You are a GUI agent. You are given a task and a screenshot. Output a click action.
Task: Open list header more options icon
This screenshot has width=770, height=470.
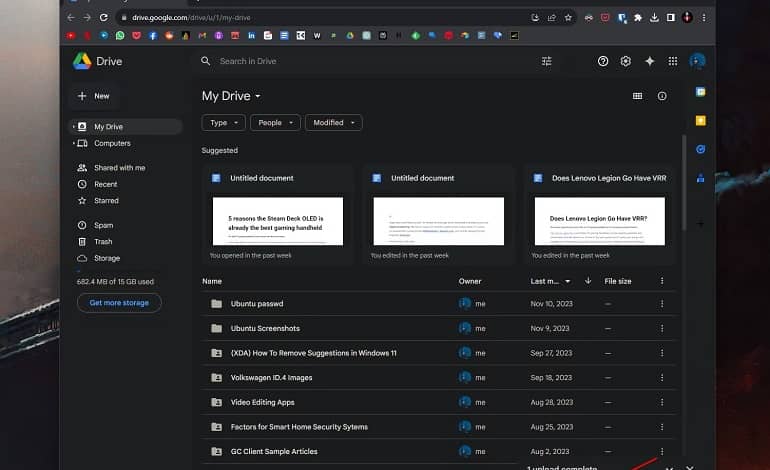pos(662,281)
